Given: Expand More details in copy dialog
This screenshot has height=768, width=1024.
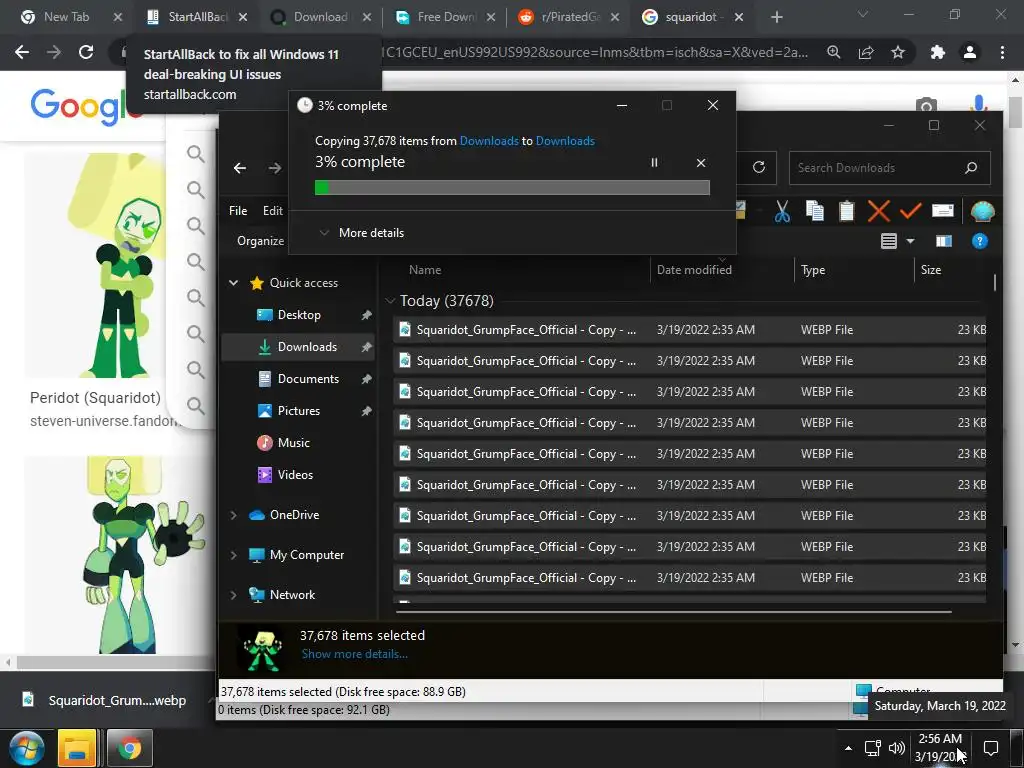Looking at the screenshot, I should (x=361, y=232).
